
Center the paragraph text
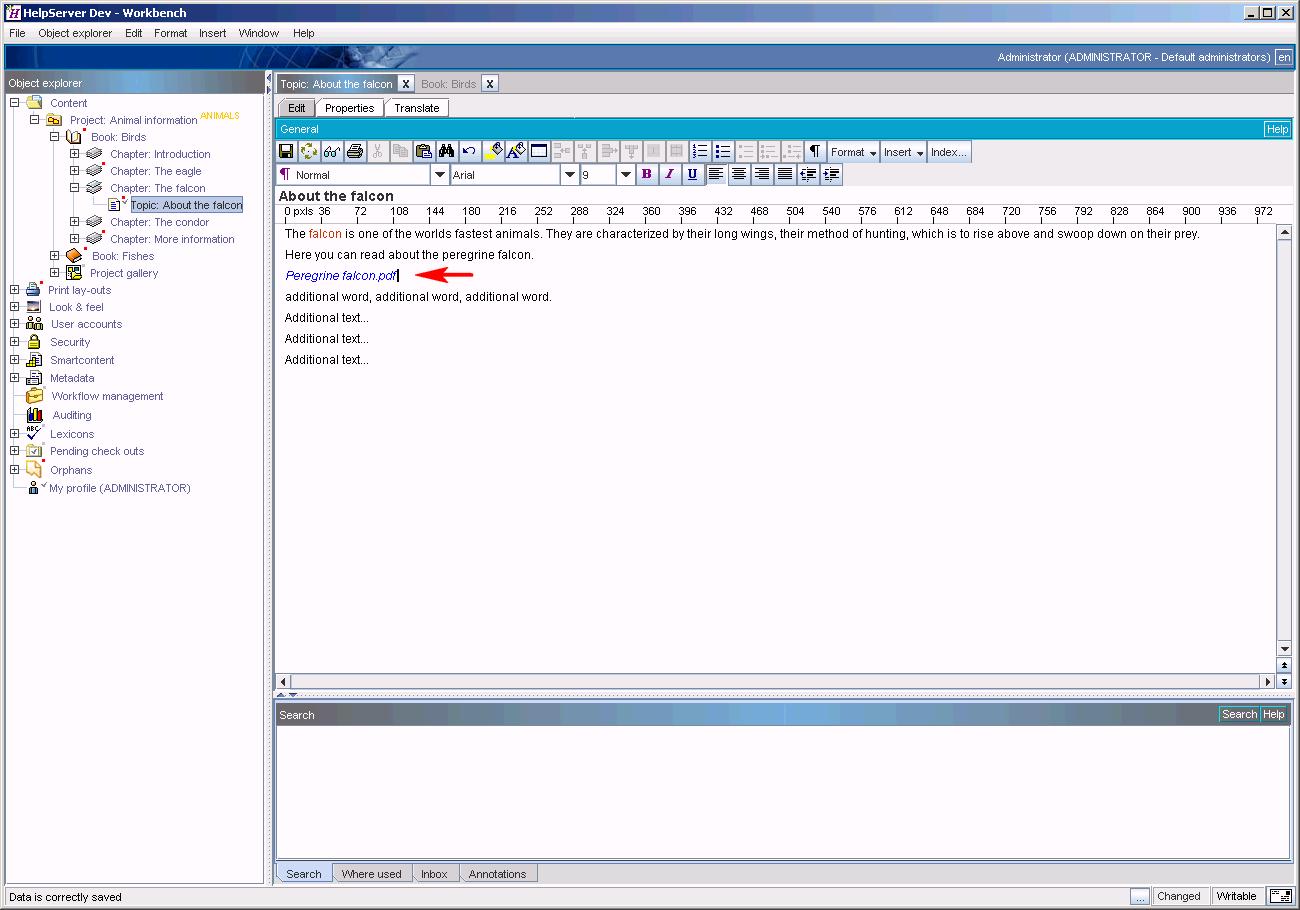tap(739, 174)
